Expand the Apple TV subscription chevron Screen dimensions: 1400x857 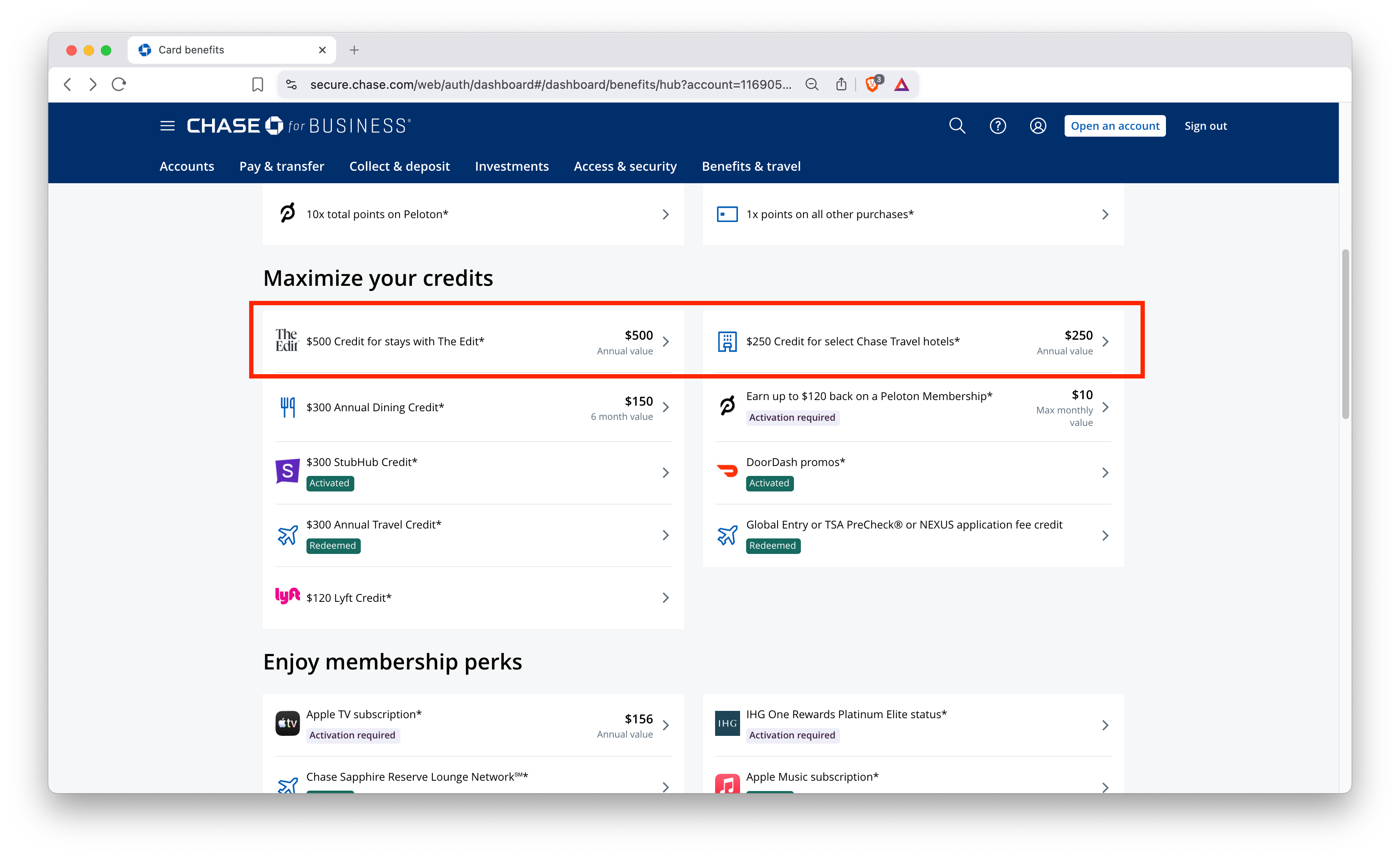666,725
